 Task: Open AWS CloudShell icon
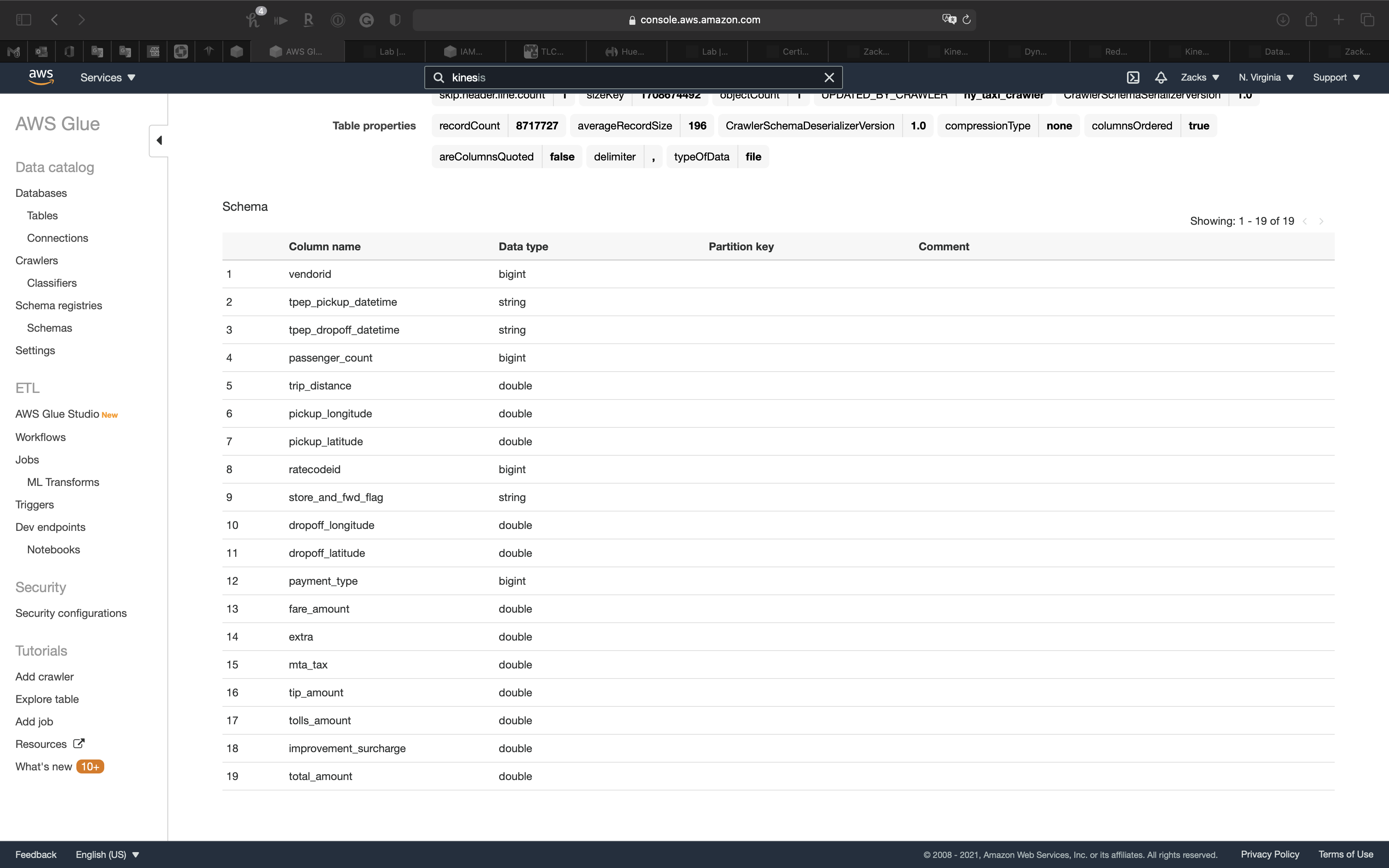[1132, 77]
